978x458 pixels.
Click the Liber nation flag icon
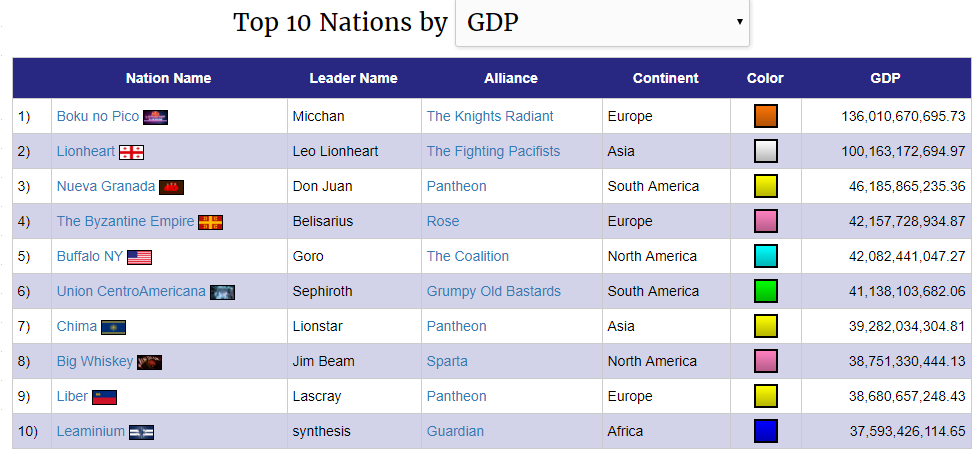coord(105,397)
